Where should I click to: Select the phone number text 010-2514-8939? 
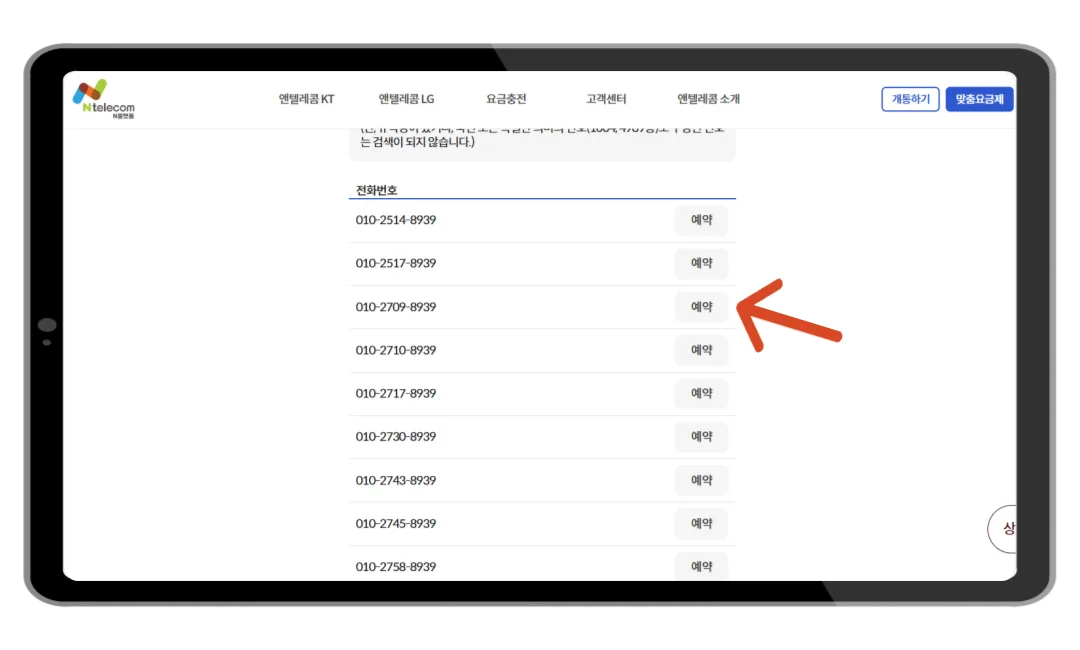coord(396,220)
